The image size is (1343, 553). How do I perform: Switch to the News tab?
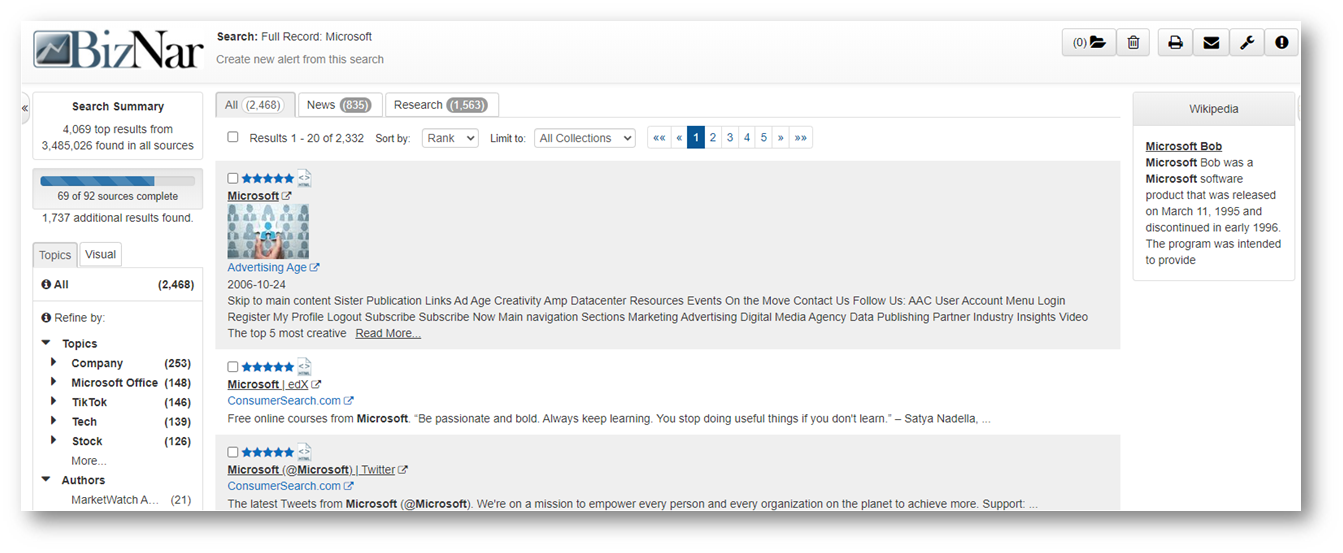pos(339,105)
